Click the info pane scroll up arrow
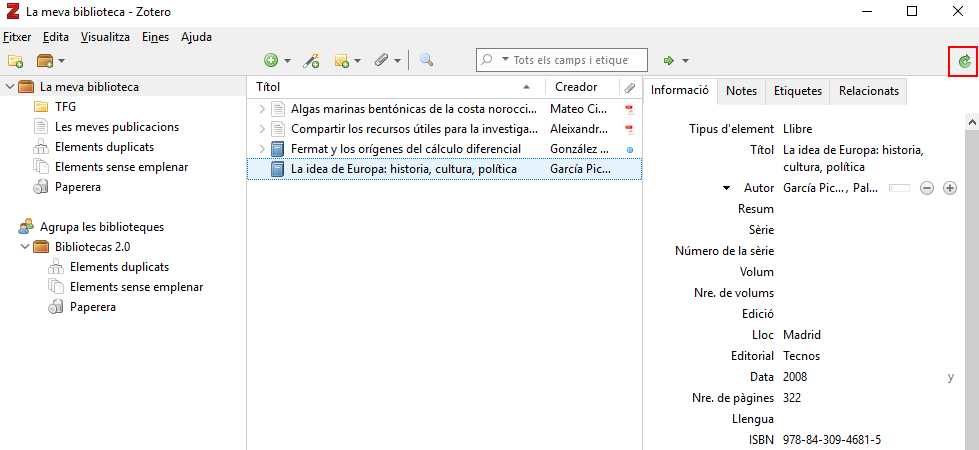The width and height of the screenshot is (979, 450). pos(972,123)
